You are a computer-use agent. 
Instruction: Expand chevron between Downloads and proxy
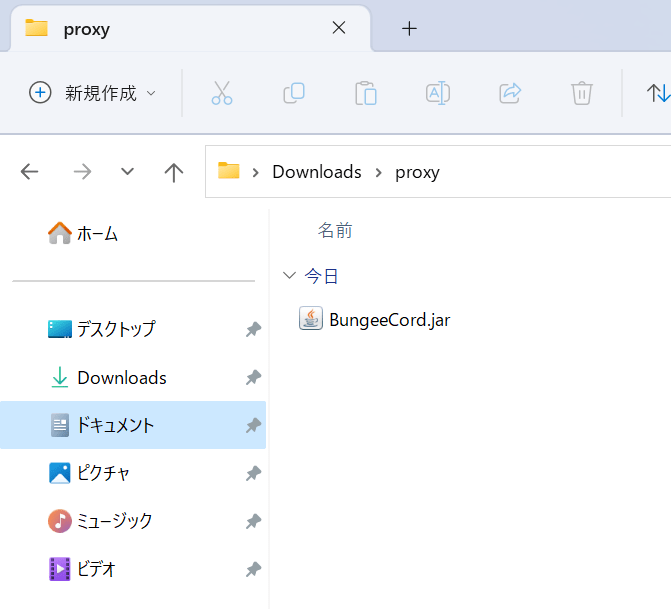[x=378, y=172]
